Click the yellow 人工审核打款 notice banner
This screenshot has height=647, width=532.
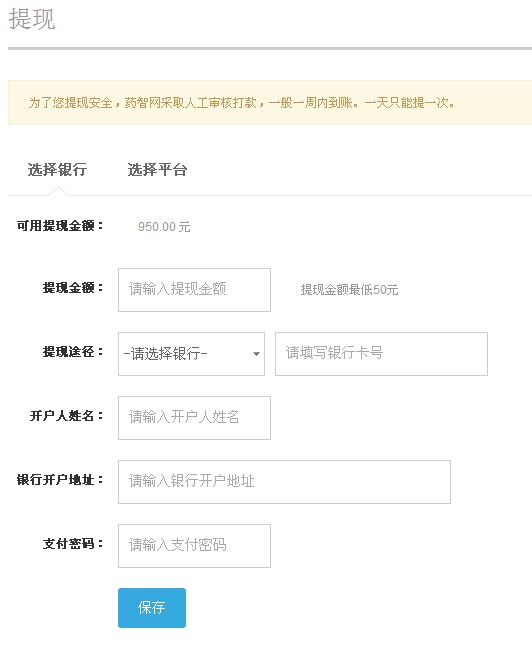(x=270, y=102)
